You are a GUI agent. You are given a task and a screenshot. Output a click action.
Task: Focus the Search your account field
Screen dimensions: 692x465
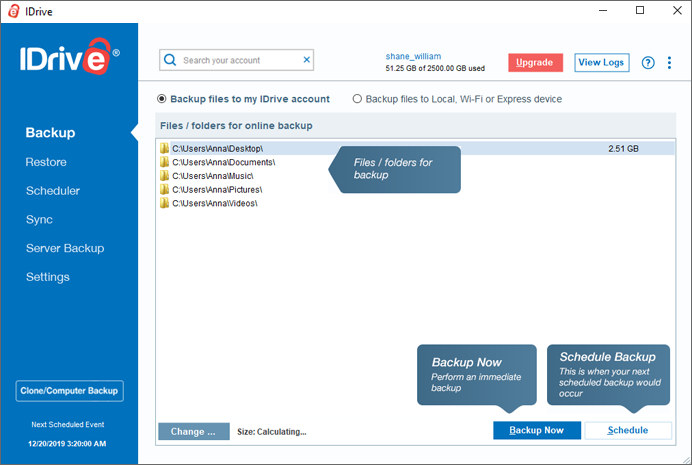240,60
